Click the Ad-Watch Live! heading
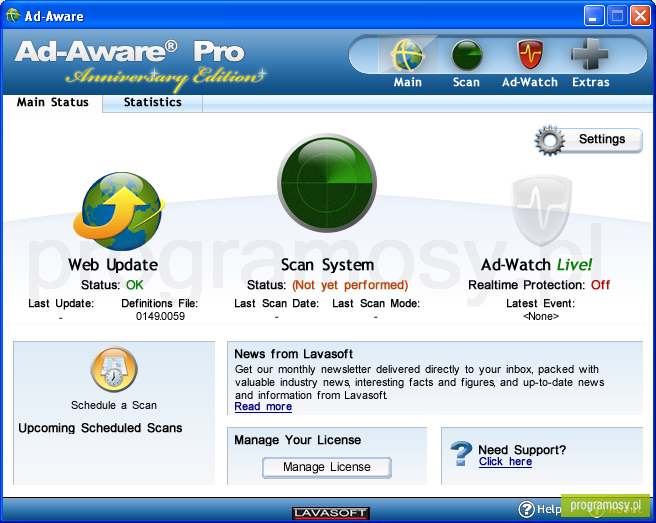656x523 pixels. click(537, 265)
